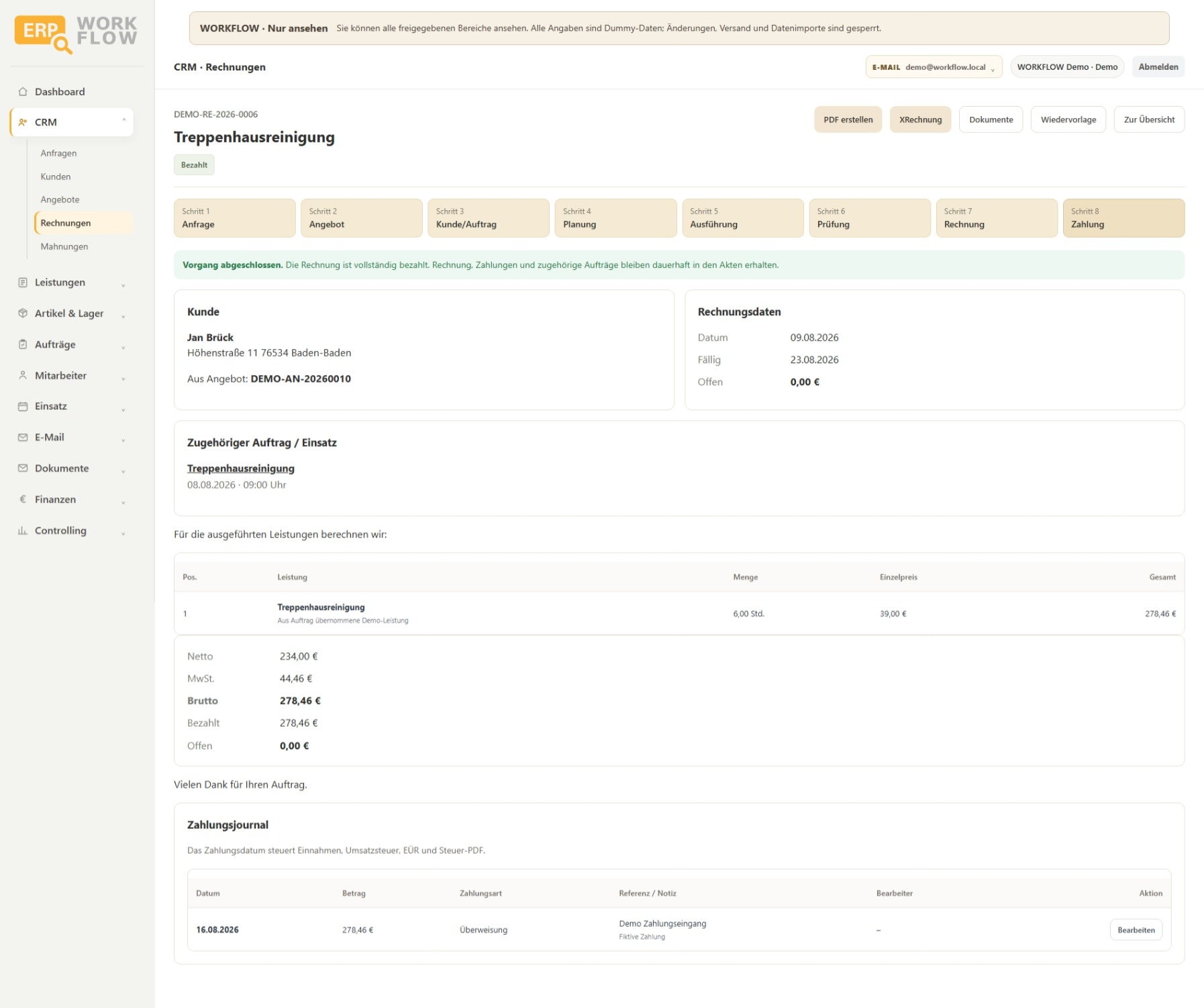The width and height of the screenshot is (1204, 1008).
Task: Click the XRechnung button
Action: click(x=920, y=119)
